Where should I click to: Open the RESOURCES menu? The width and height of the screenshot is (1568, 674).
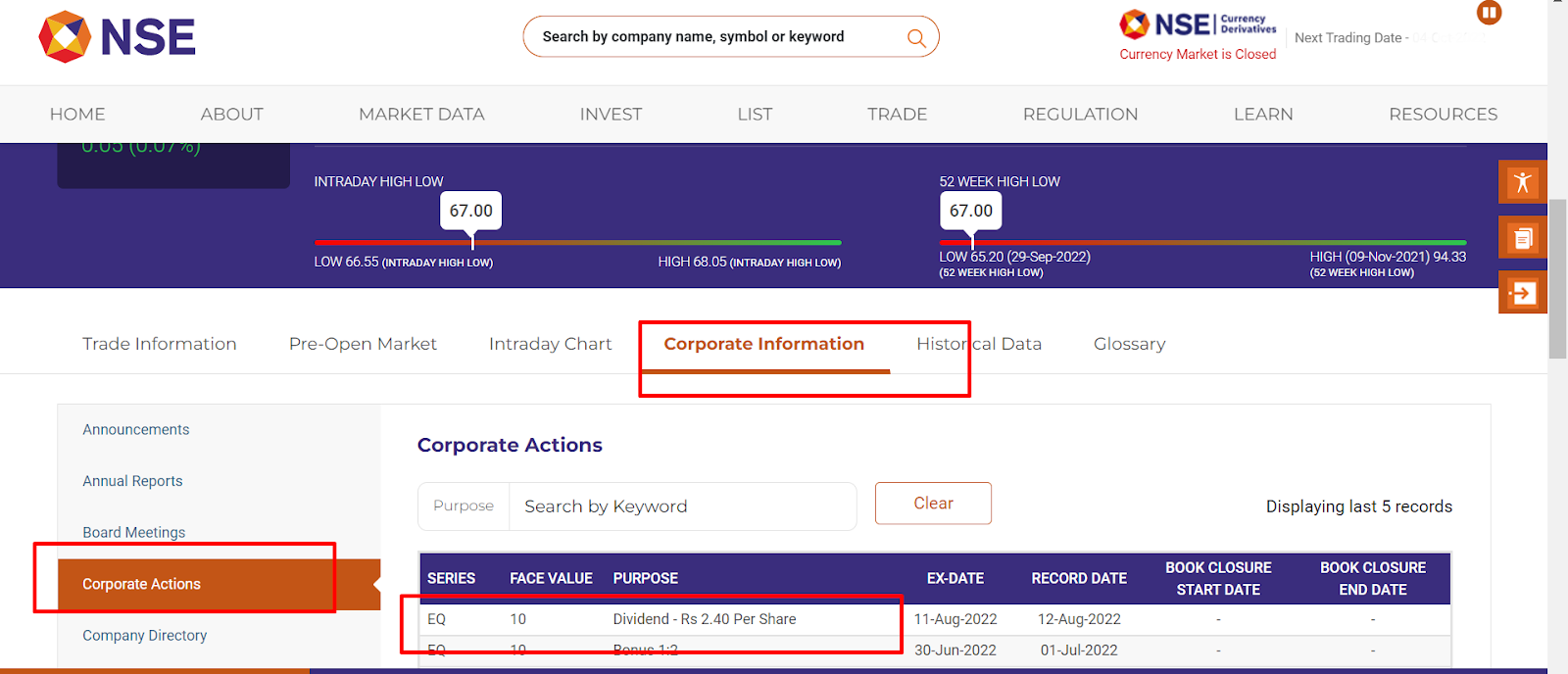(x=1443, y=114)
